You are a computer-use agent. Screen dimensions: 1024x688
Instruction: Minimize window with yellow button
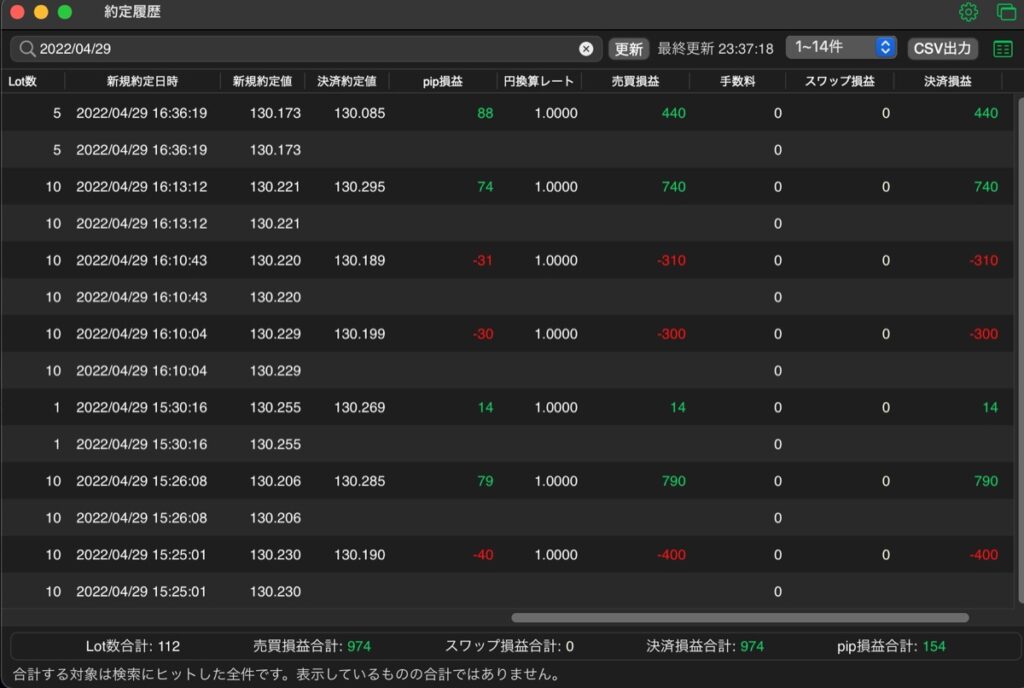pyautogui.click(x=41, y=12)
